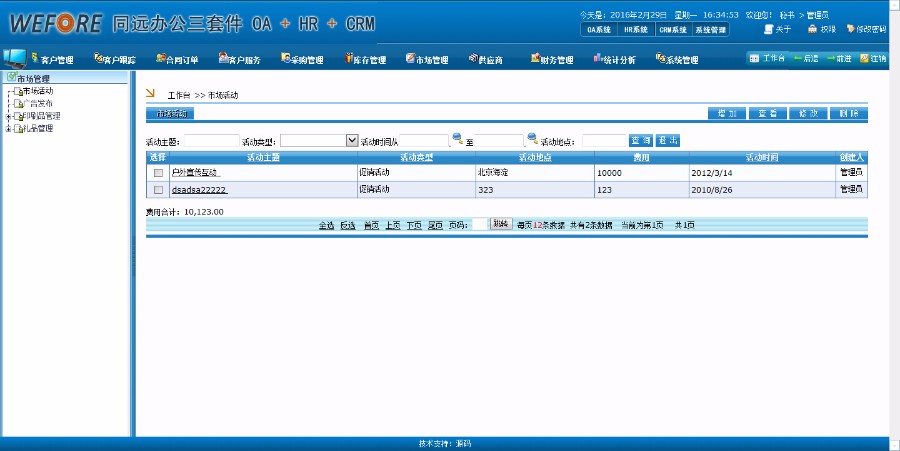Open the 修改密码 link

pyautogui.click(x=867, y=29)
